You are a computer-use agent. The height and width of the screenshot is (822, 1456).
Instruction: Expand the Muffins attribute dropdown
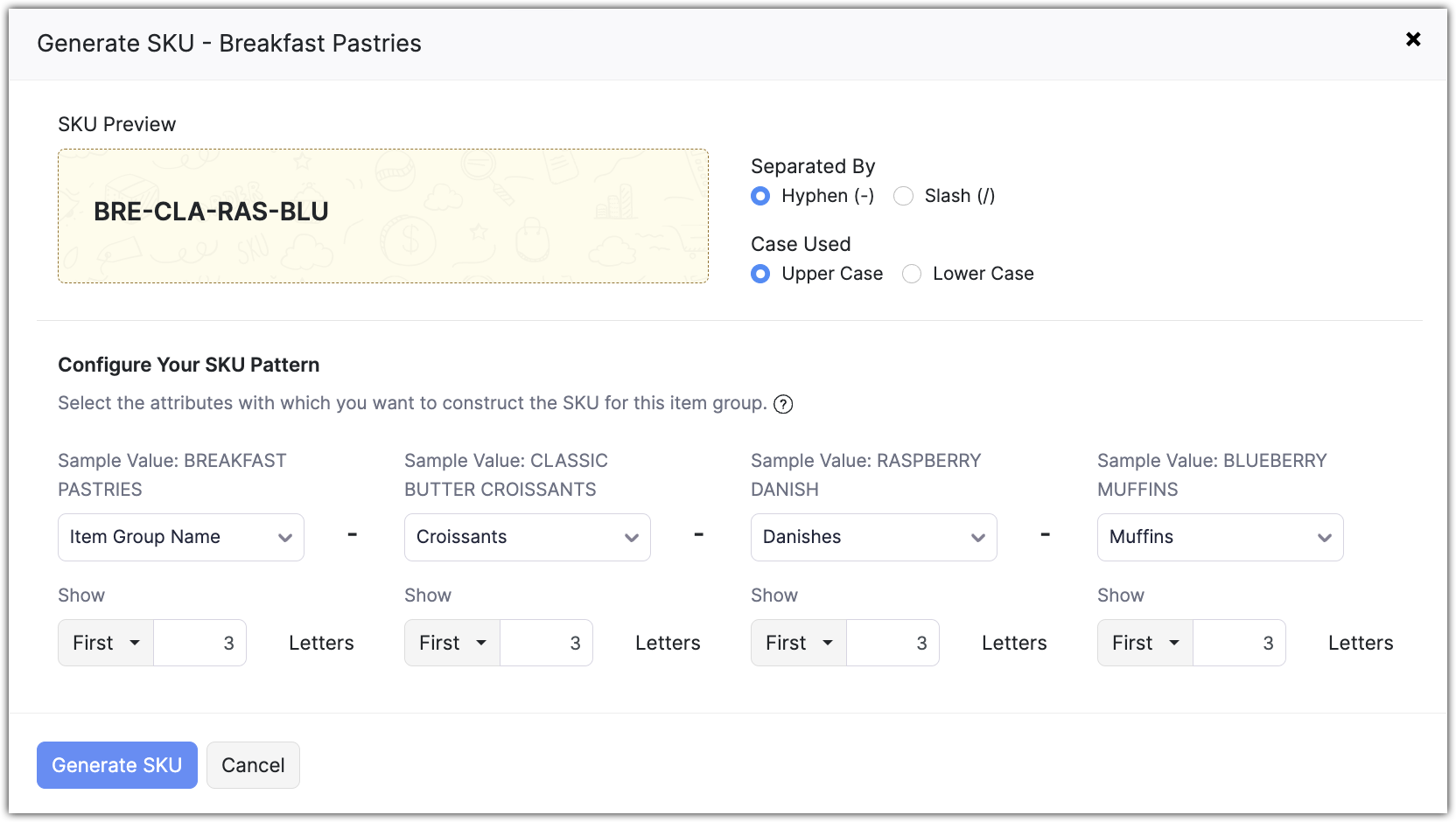pyautogui.click(x=1220, y=537)
